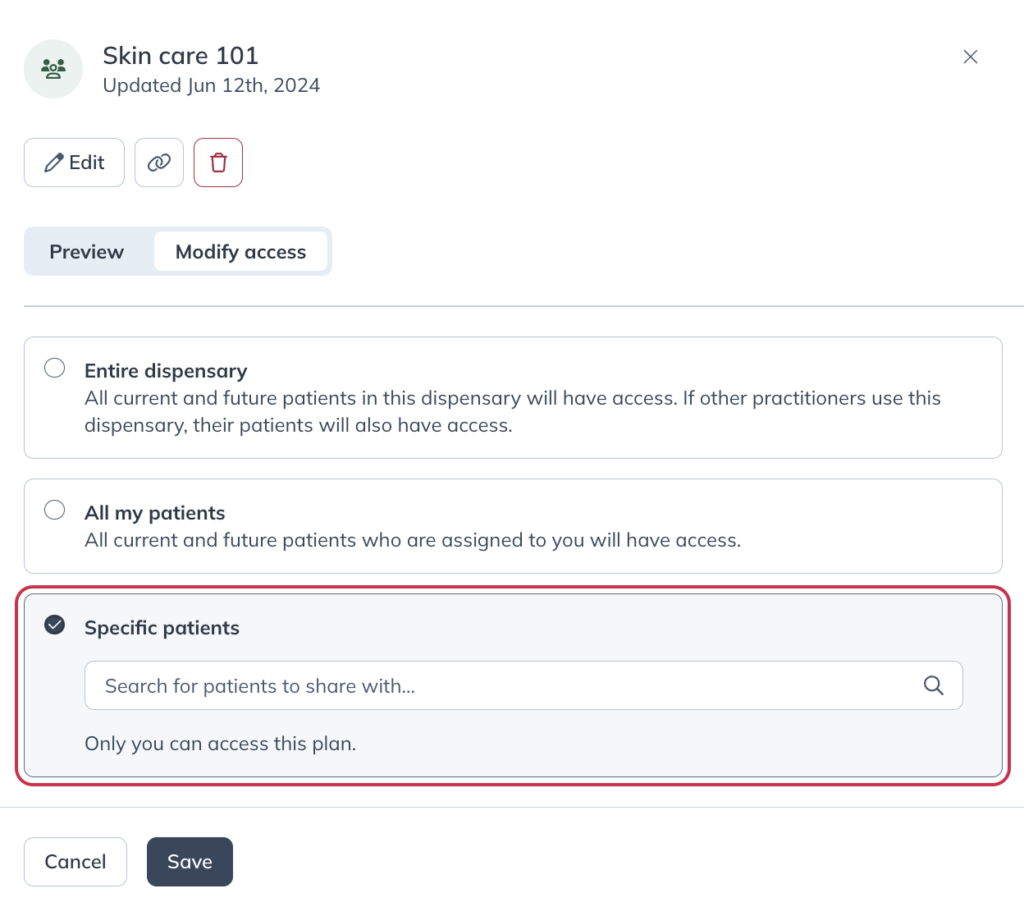The image size is (1024, 916).
Task: Select the Entire dispensary radio button
Action: coord(55,368)
